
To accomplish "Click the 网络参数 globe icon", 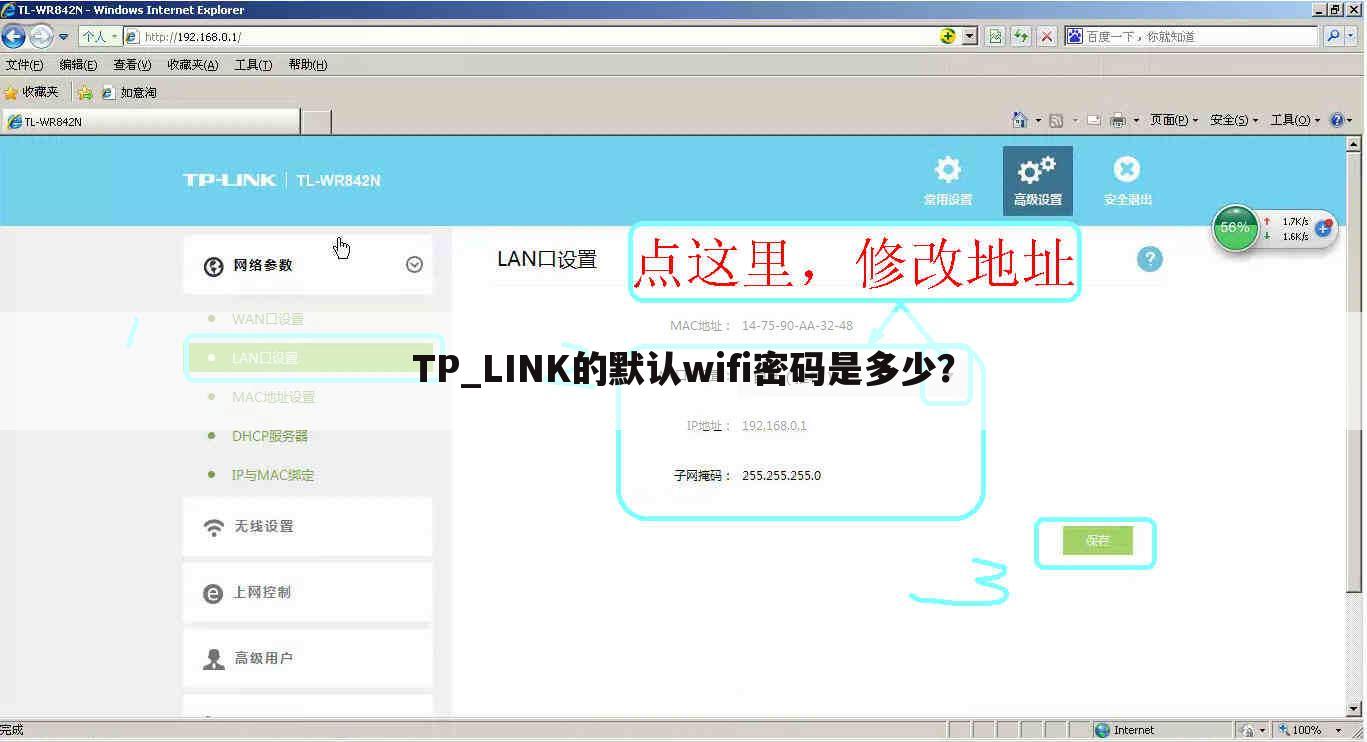I will (x=213, y=266).
